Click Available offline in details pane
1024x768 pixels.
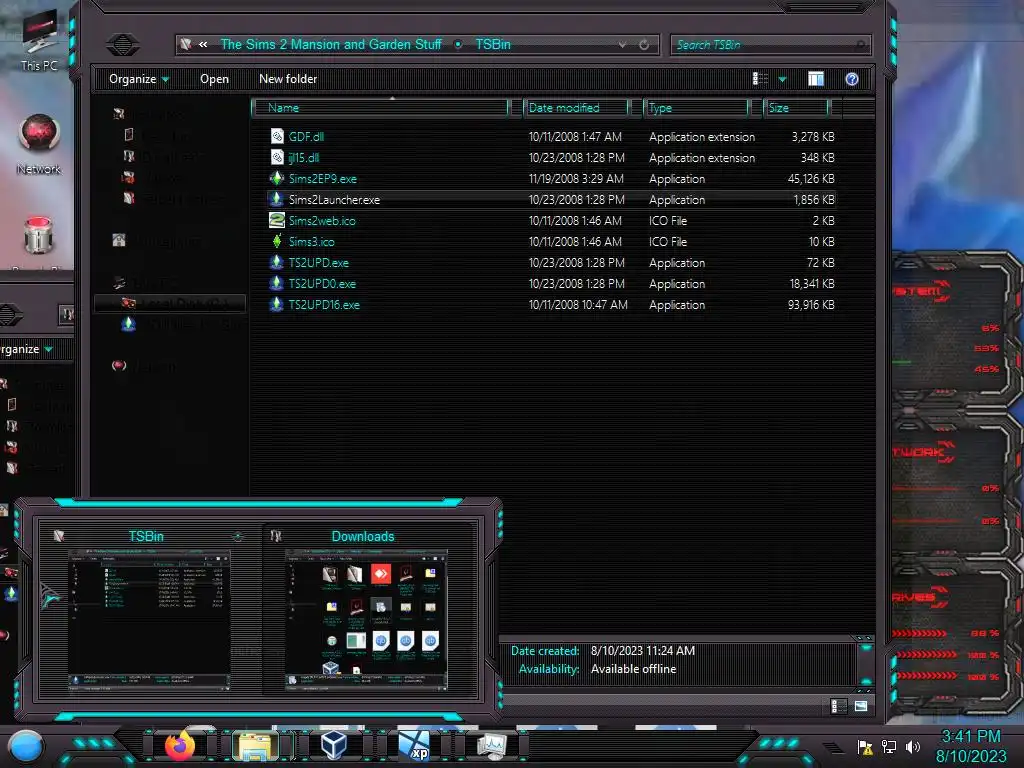click(x=633, y=669)
